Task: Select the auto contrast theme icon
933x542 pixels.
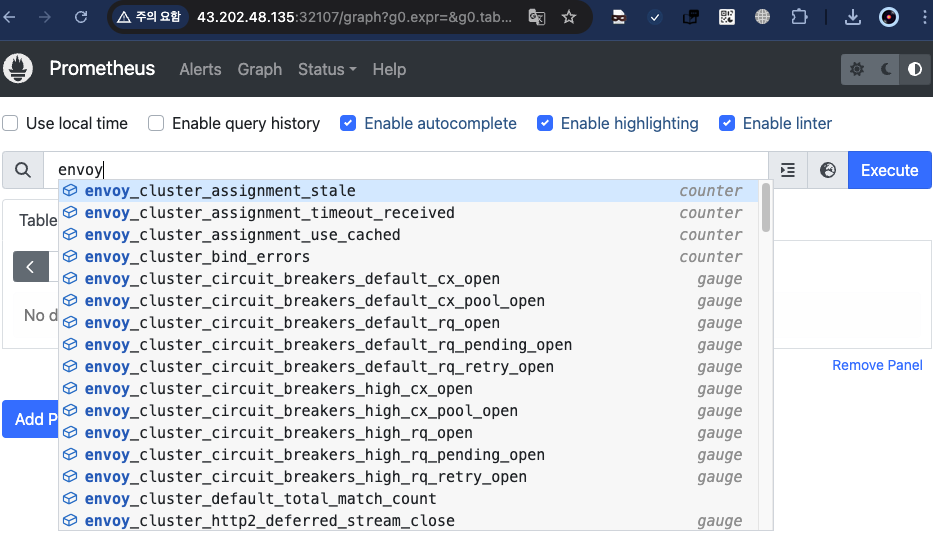Action: (915, 69)
